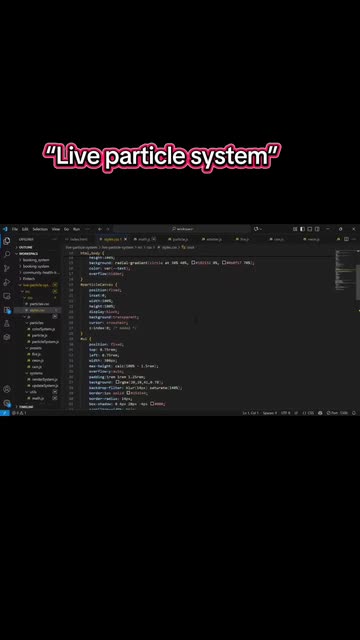
Task: Expand the OUTLINE section
Action: pos(25,247)
